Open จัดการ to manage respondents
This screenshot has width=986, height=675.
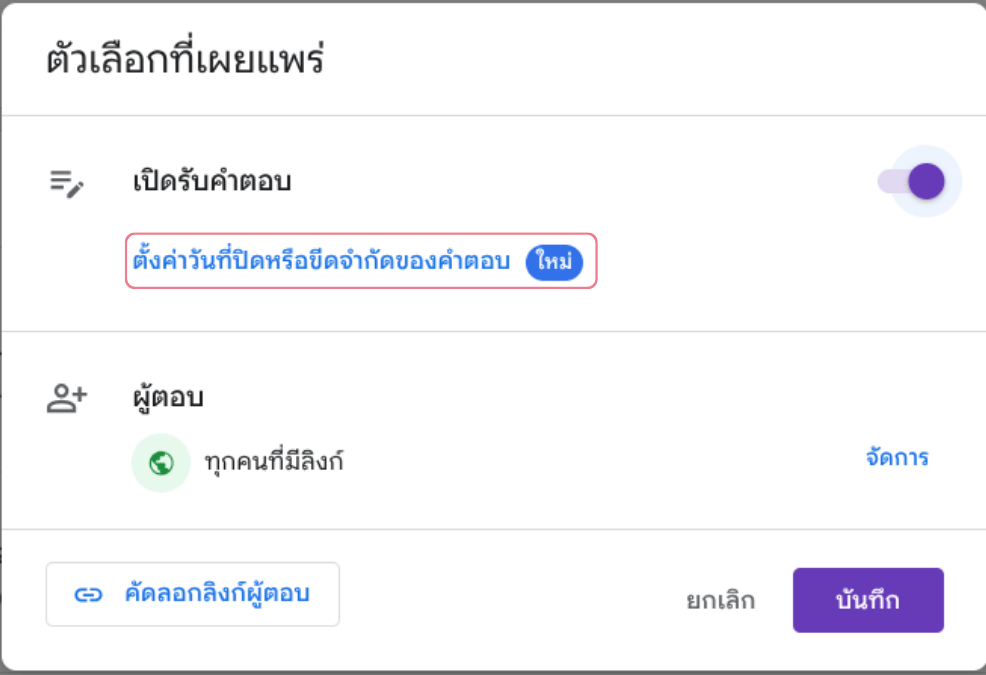pos(896,458)
